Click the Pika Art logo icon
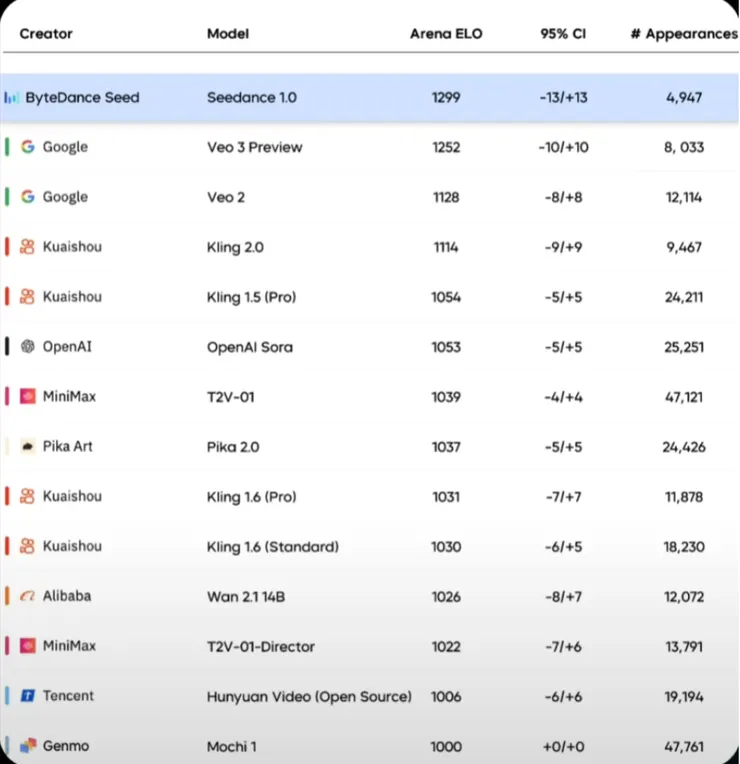Image resolution: width=740 pixels, height=764 pixels. [28, 447]
